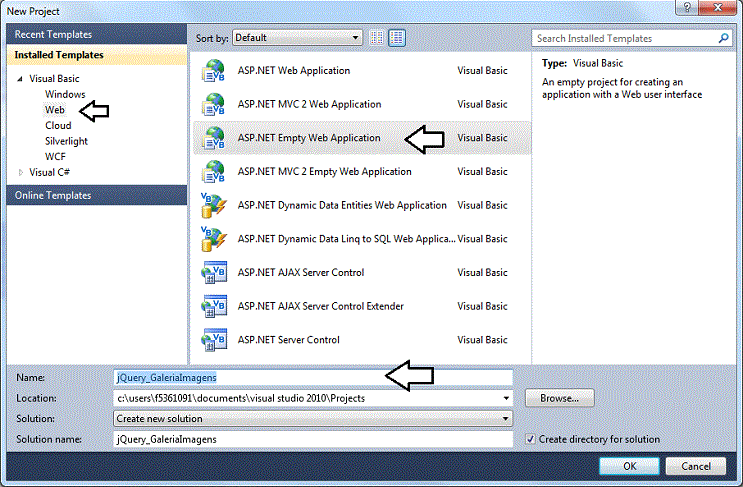Click the ASP.NET Server Control icon

[214, 340]
